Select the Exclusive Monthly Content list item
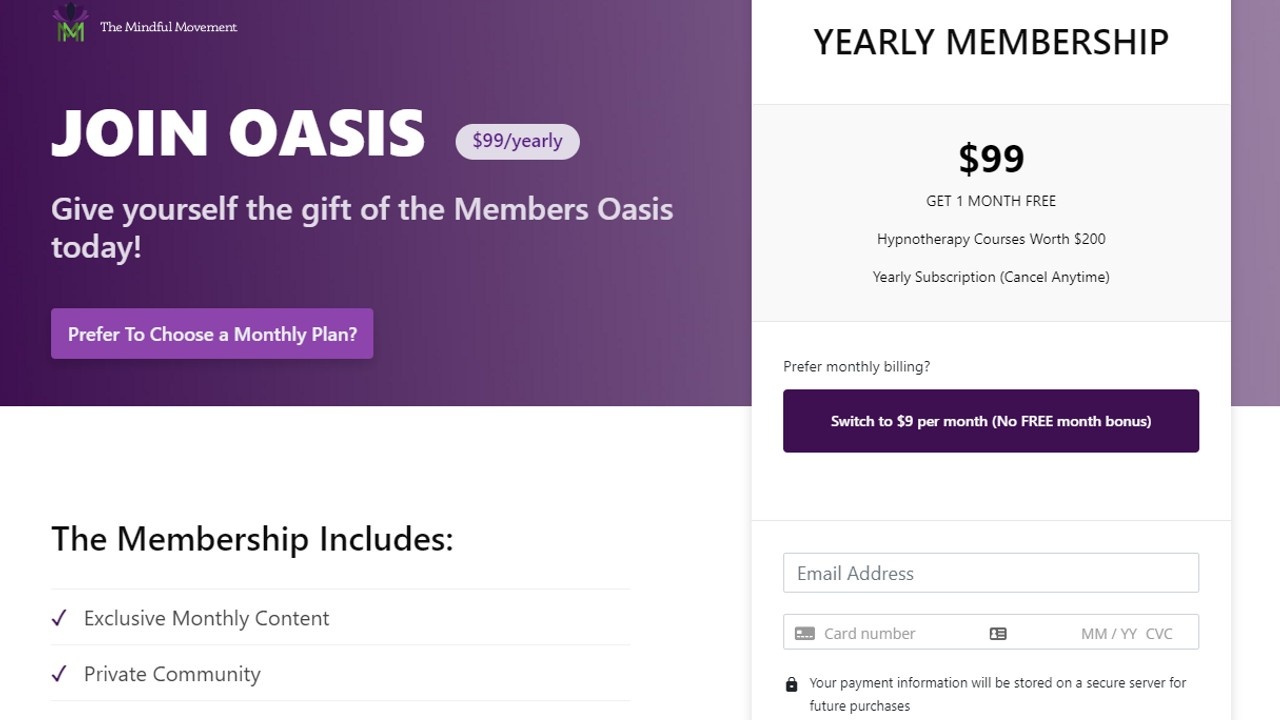Screen dimensions: 1280x720 pos(206,618)
